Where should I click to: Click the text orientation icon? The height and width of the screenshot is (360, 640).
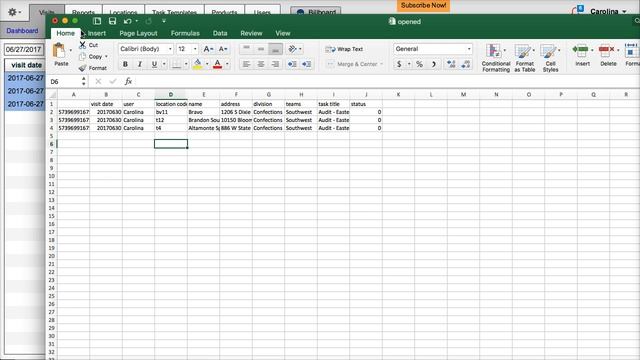point(292,49)
